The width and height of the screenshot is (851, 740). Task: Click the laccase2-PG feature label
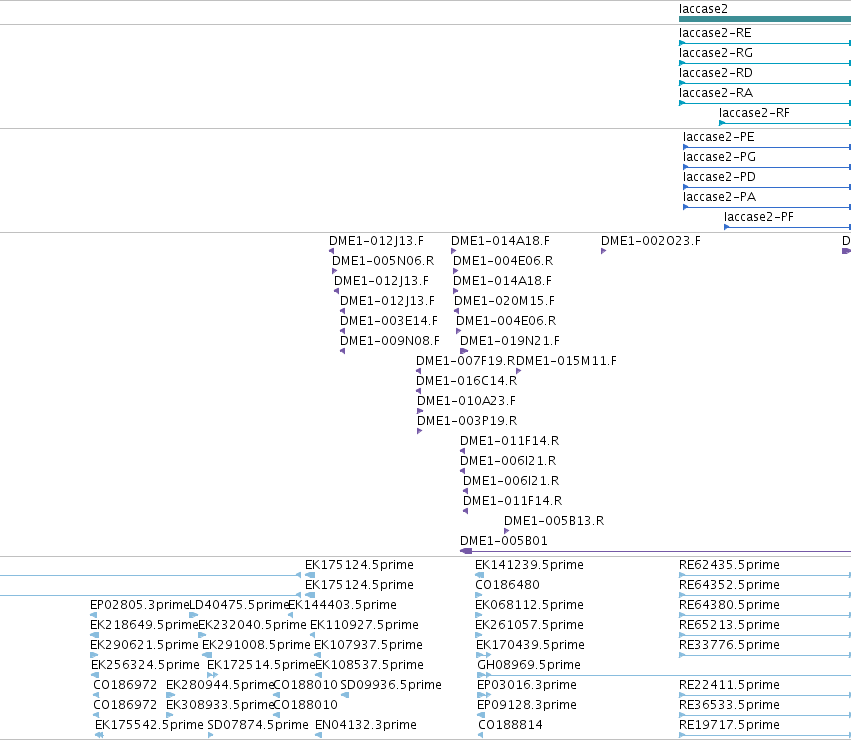pos(719,157)
